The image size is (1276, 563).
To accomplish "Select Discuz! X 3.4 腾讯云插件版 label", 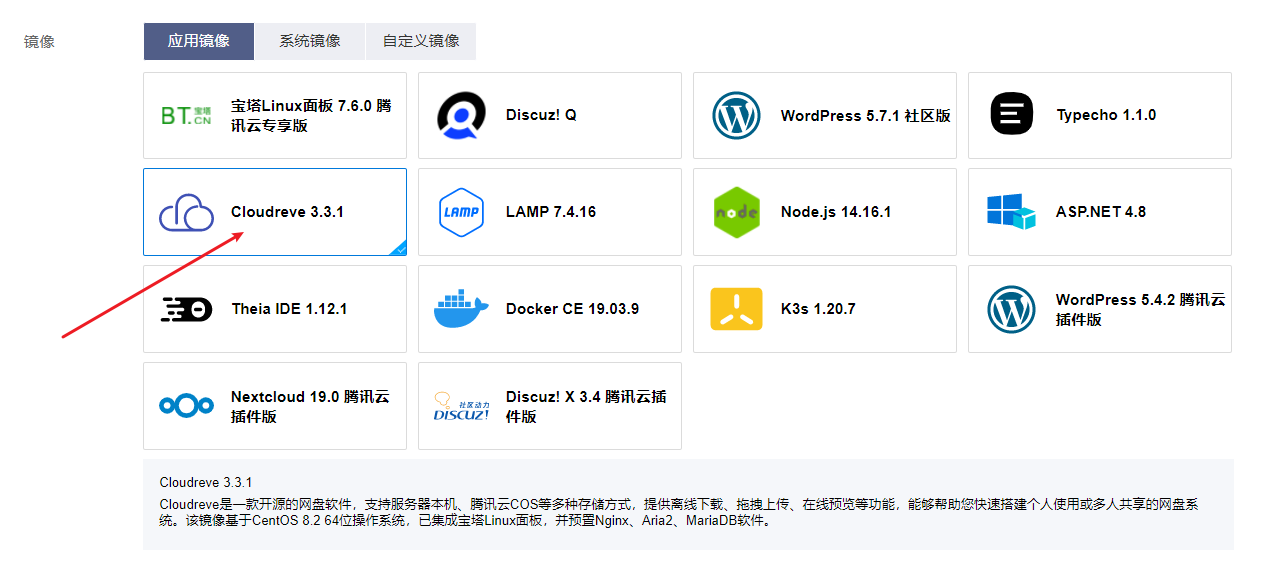I will pyautogui.click(x=586, y=406).
